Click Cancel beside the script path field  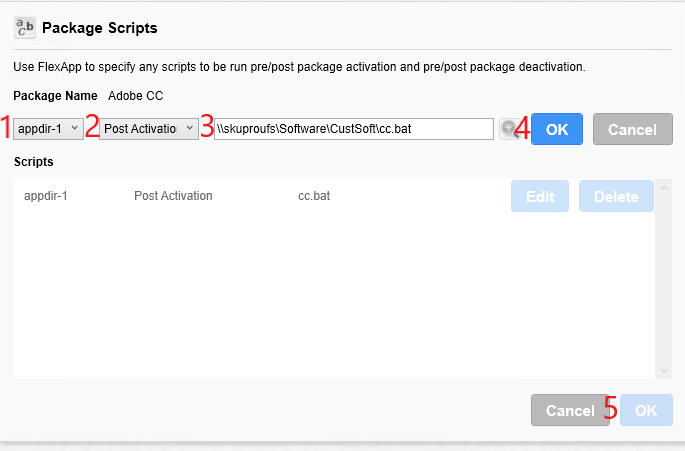(633, 129)
